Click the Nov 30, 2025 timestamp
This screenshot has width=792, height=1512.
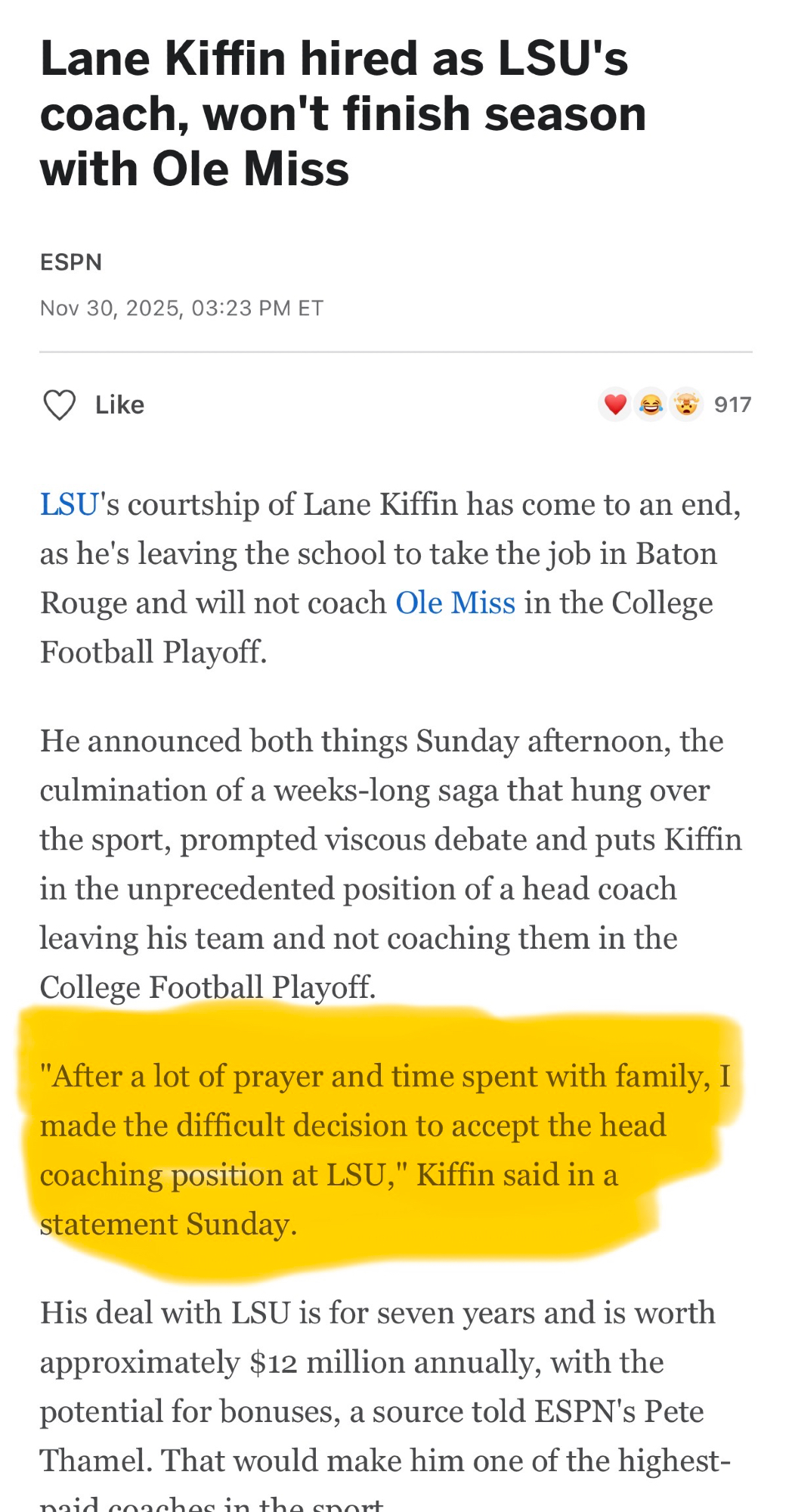[181, 308]
